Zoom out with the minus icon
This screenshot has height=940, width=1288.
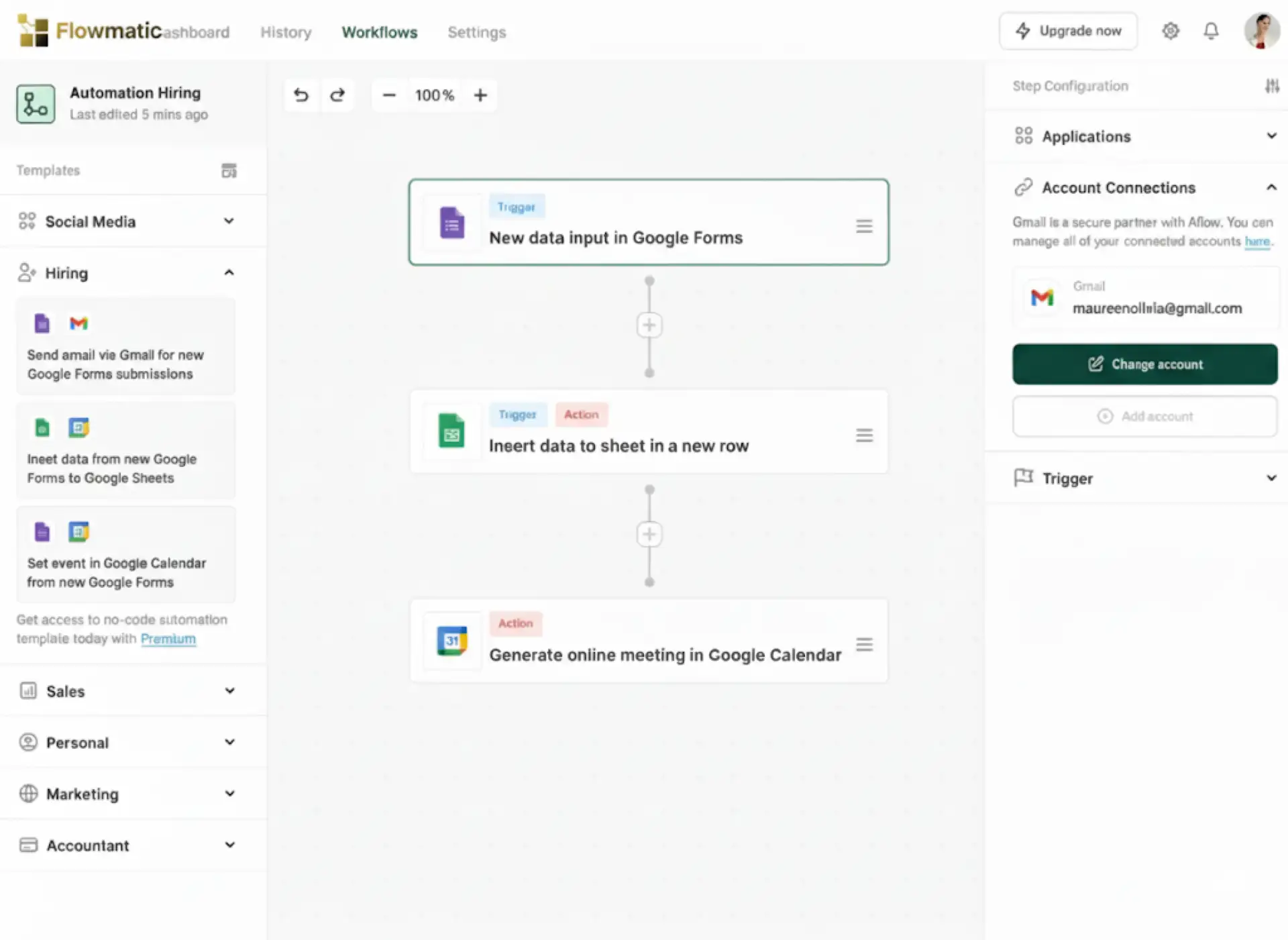click(x=389, y=95)
